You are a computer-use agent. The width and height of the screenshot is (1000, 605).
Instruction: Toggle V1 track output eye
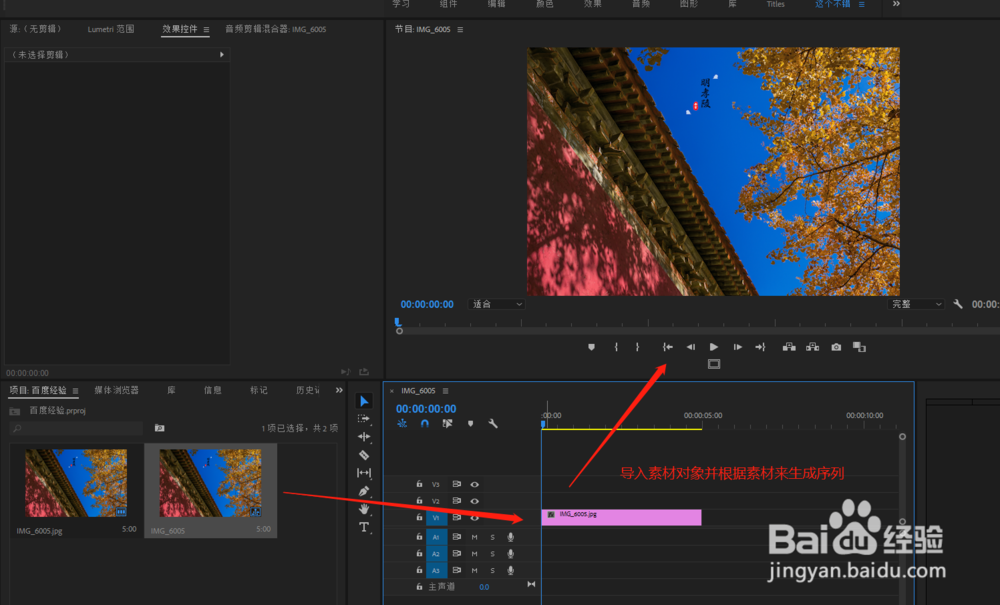tap(474, 518)
